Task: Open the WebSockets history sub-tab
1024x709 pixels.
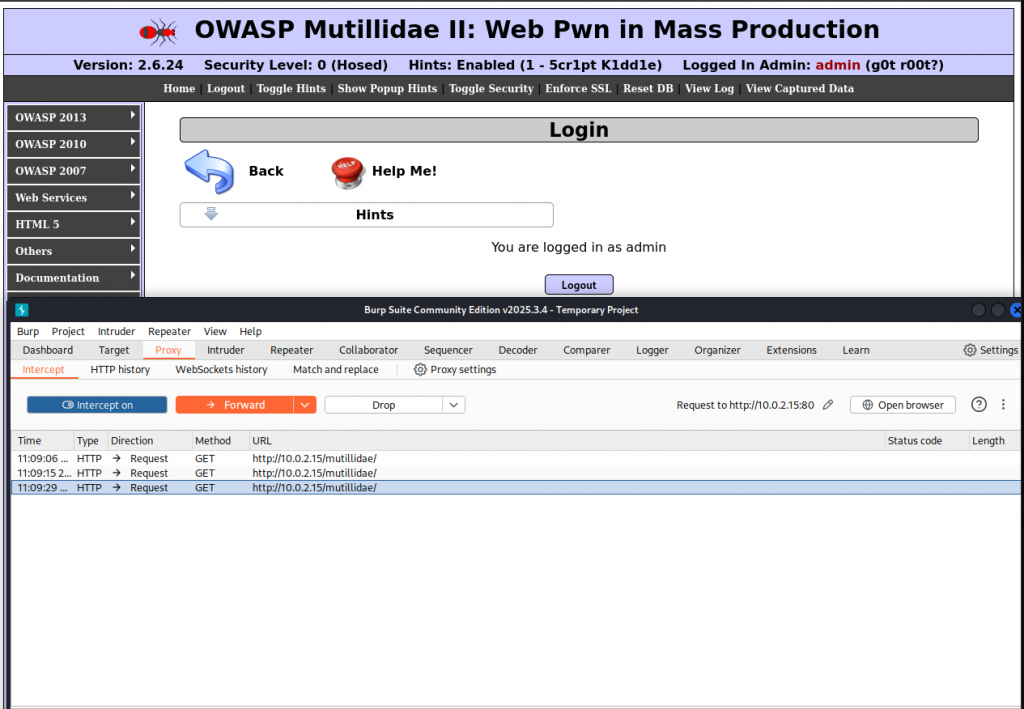Action: [221, 370]
